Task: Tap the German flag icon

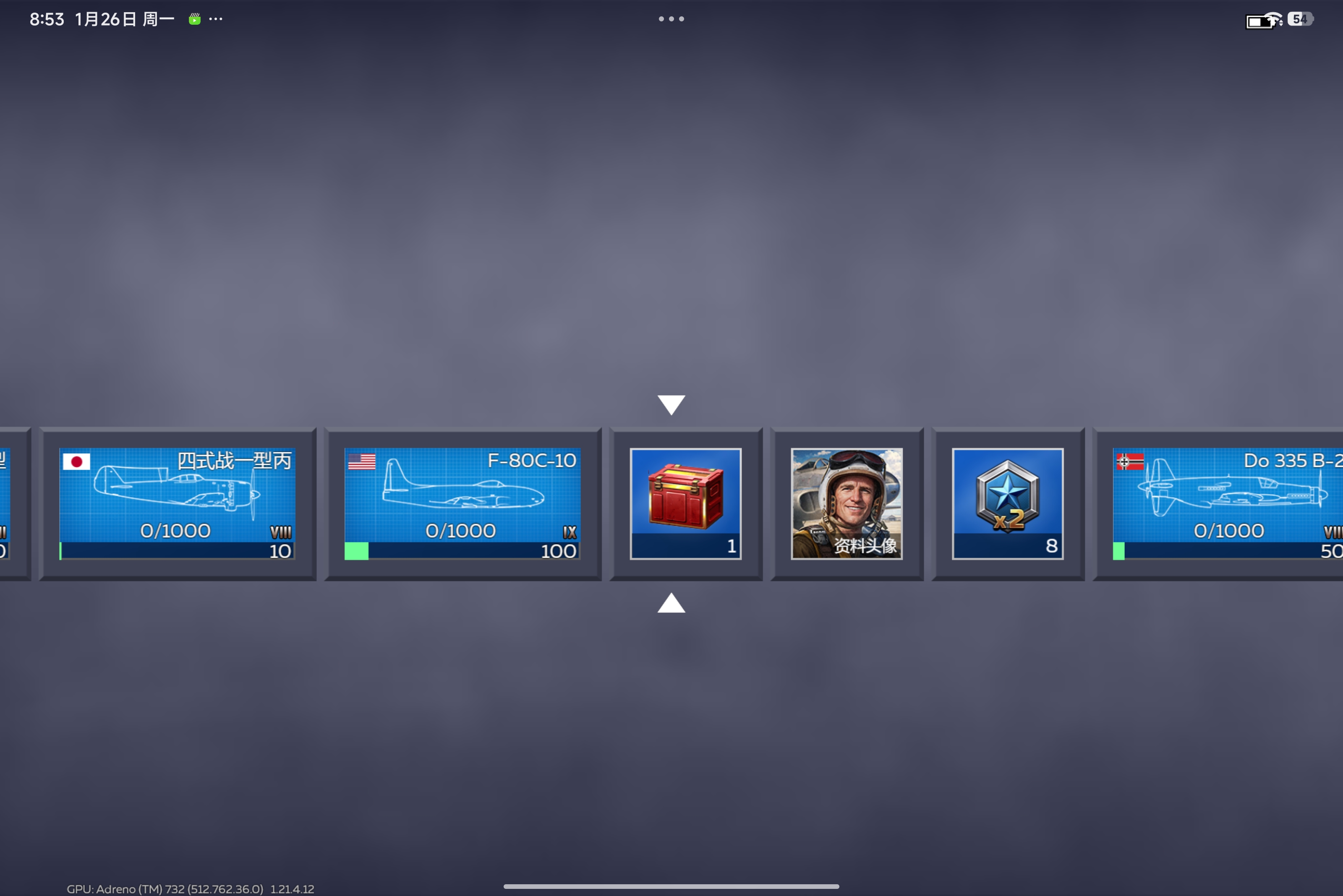Action: pyautogui.click(x=1129, y=461)
